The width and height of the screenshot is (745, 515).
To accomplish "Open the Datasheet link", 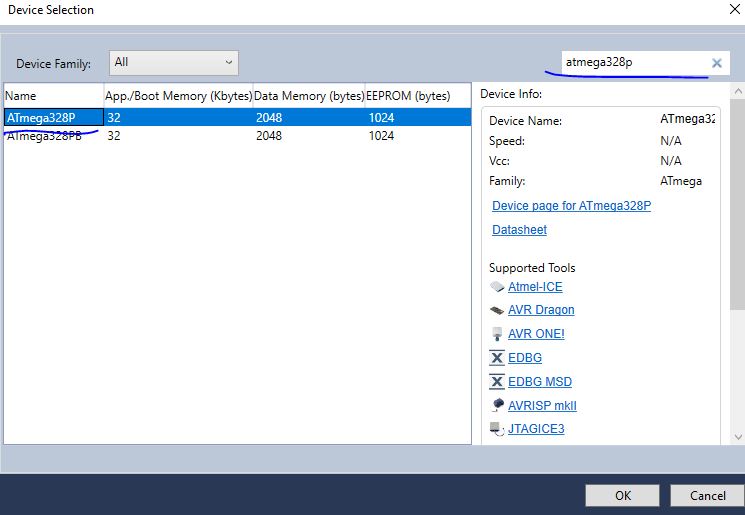I will 519,230.
